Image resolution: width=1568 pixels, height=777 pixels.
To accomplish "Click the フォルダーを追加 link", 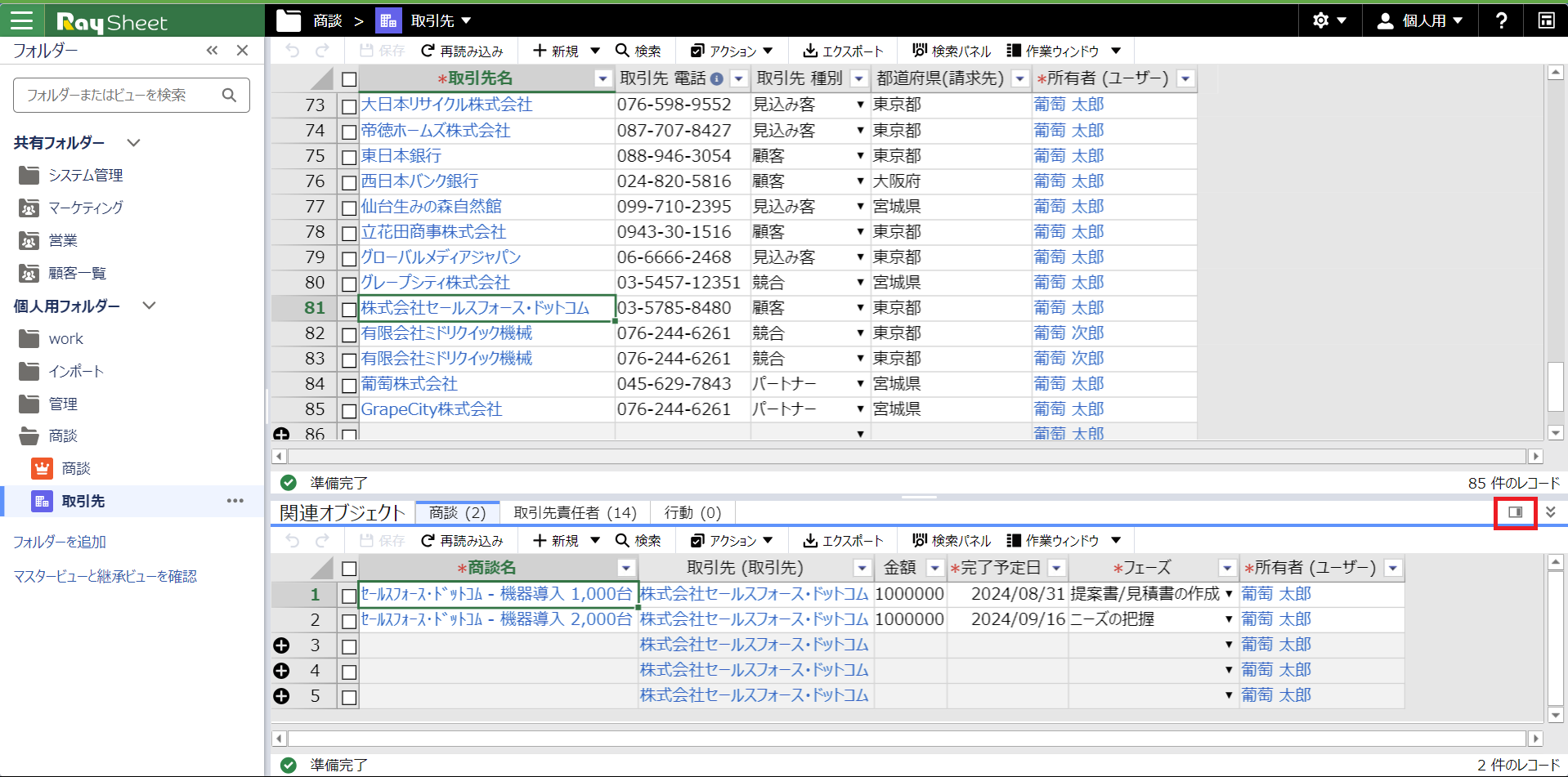I will point(60,542).
